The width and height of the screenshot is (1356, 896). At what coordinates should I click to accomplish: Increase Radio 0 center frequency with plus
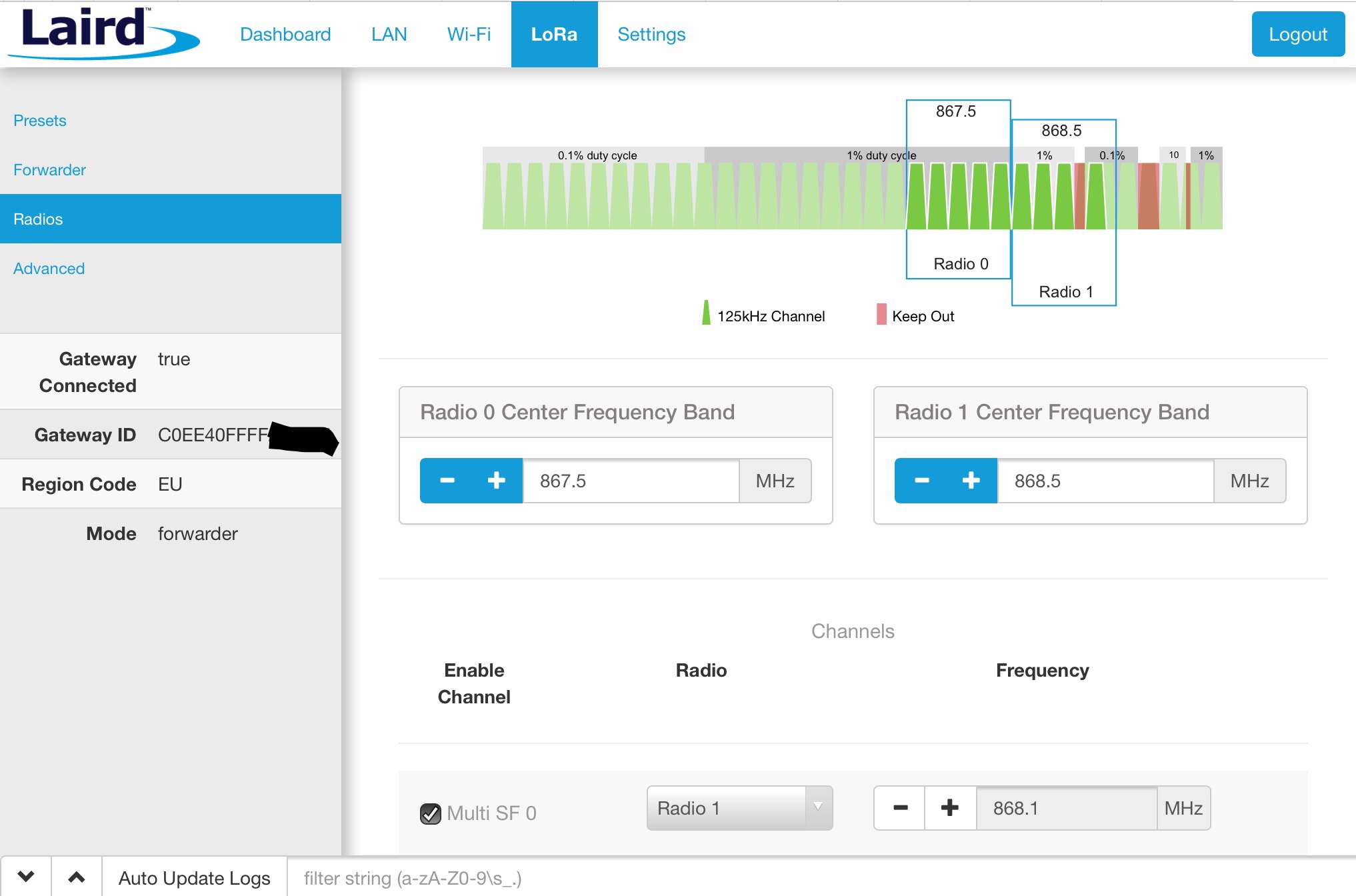tap(497, 481)
